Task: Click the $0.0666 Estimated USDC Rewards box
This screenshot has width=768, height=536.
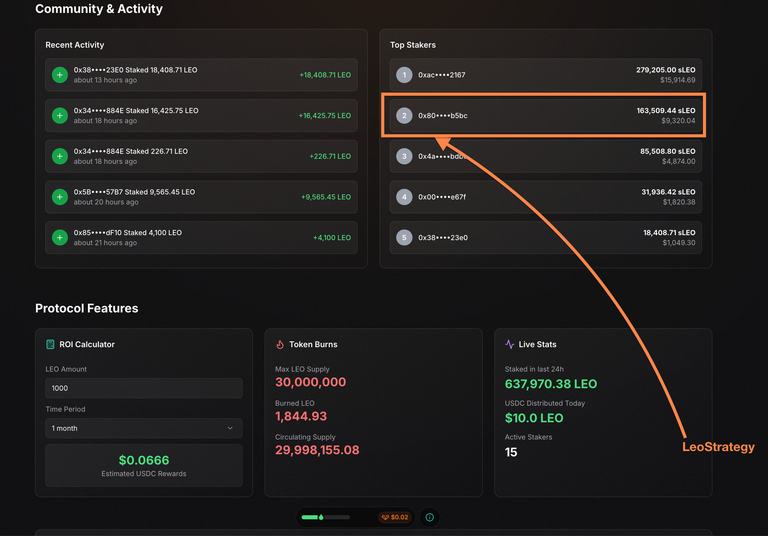Action: (144, 465)
